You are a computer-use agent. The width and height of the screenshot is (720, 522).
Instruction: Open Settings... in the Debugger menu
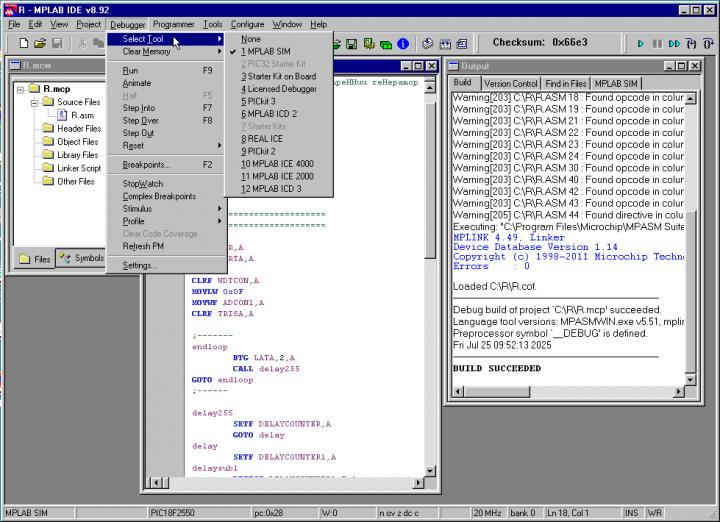pos(140,266)
